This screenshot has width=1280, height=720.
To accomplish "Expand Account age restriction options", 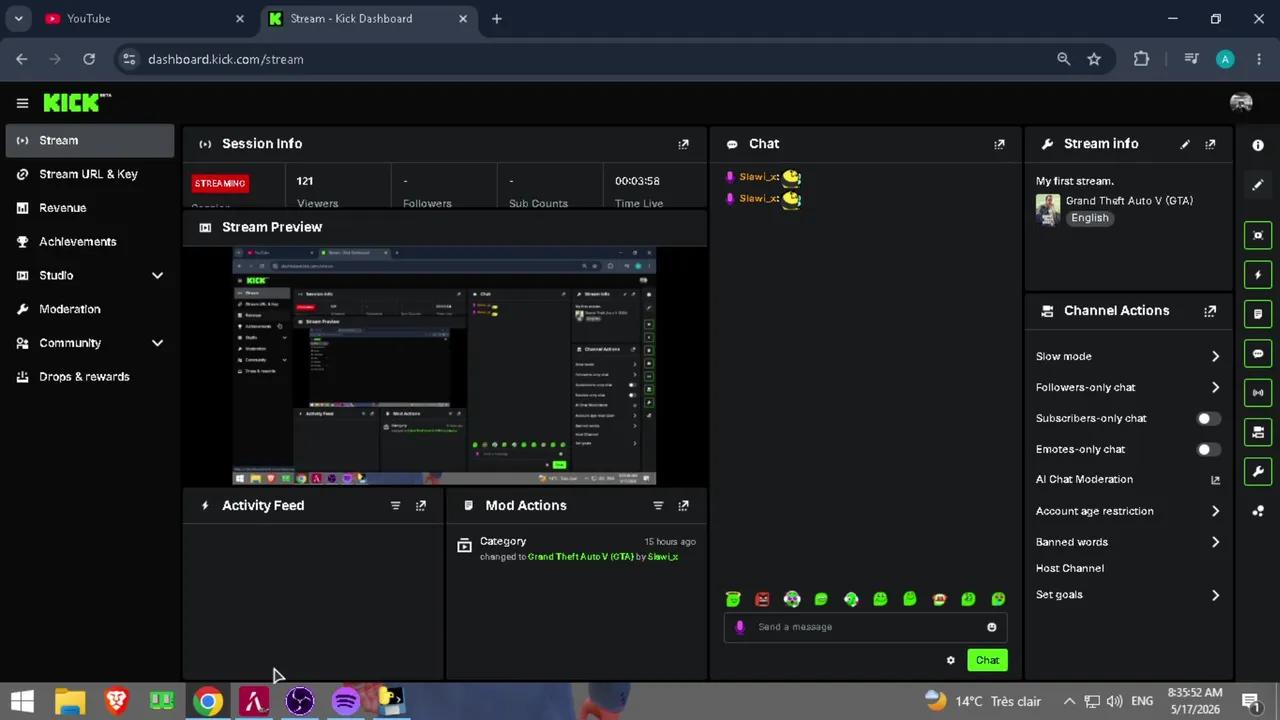I will click(1215, 511).
